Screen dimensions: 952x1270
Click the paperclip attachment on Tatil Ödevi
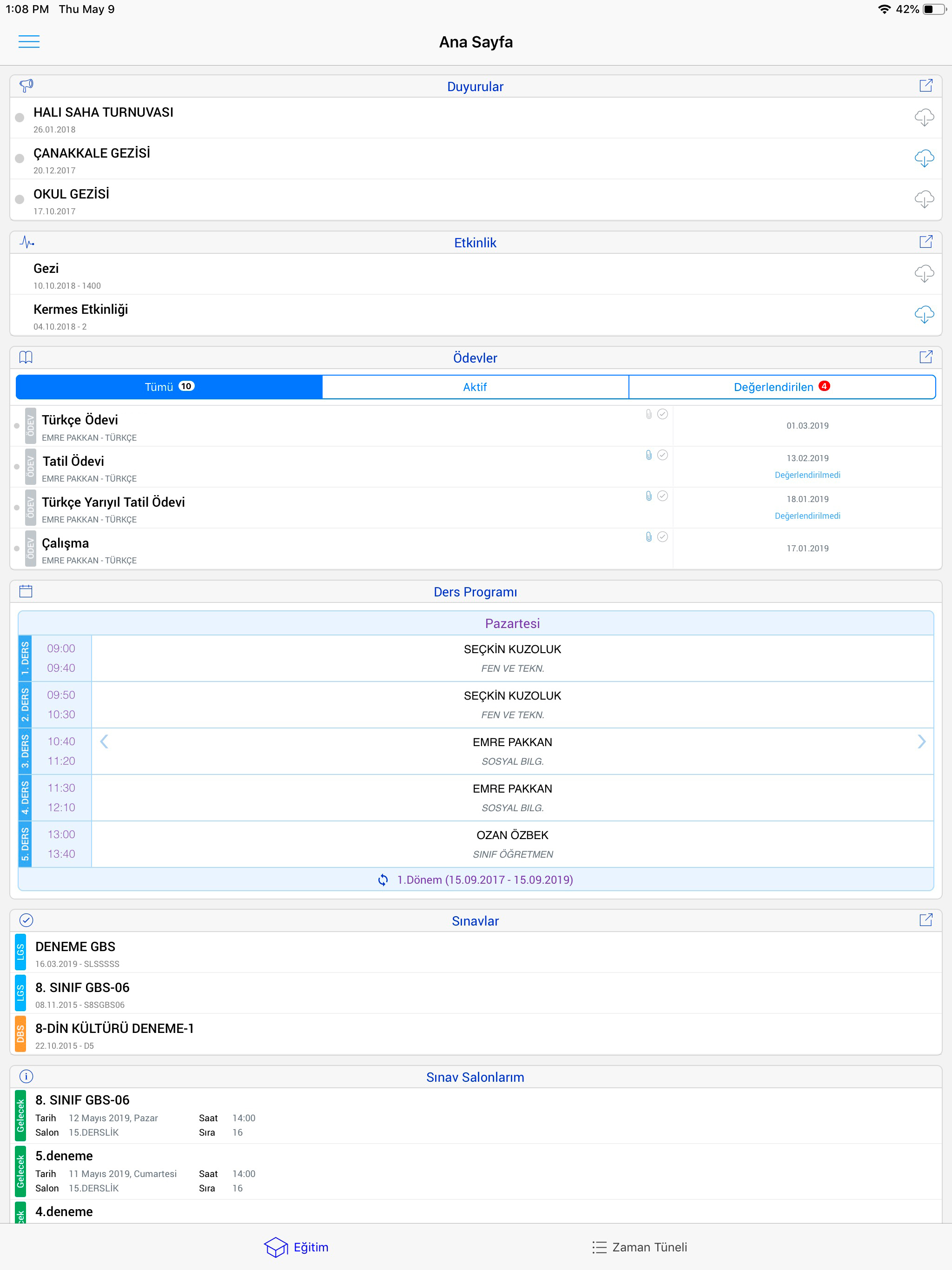pyautogui.click(x=648, y=455)
